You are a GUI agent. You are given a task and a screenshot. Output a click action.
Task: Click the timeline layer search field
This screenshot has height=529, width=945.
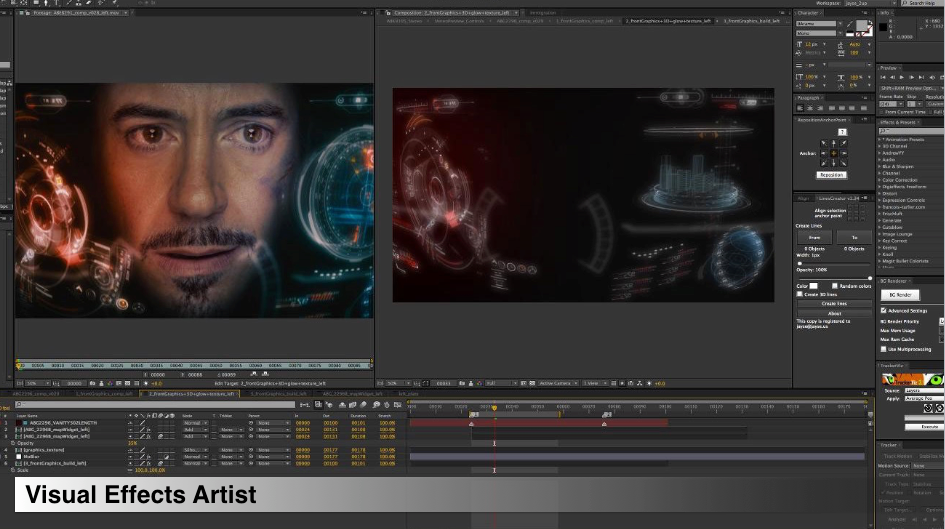click(x=155, y=404)
